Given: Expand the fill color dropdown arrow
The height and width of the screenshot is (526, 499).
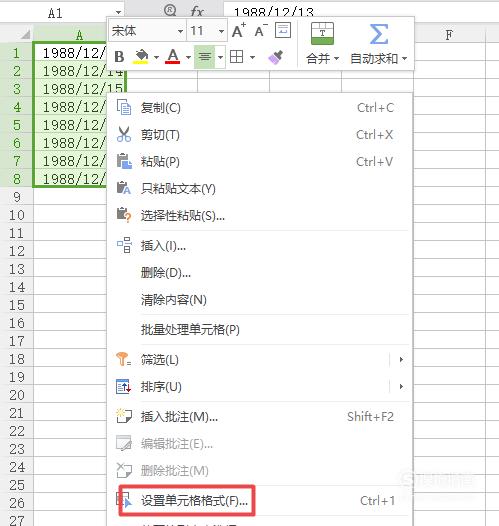Looking at the screenshot, I should click(156, 57).
